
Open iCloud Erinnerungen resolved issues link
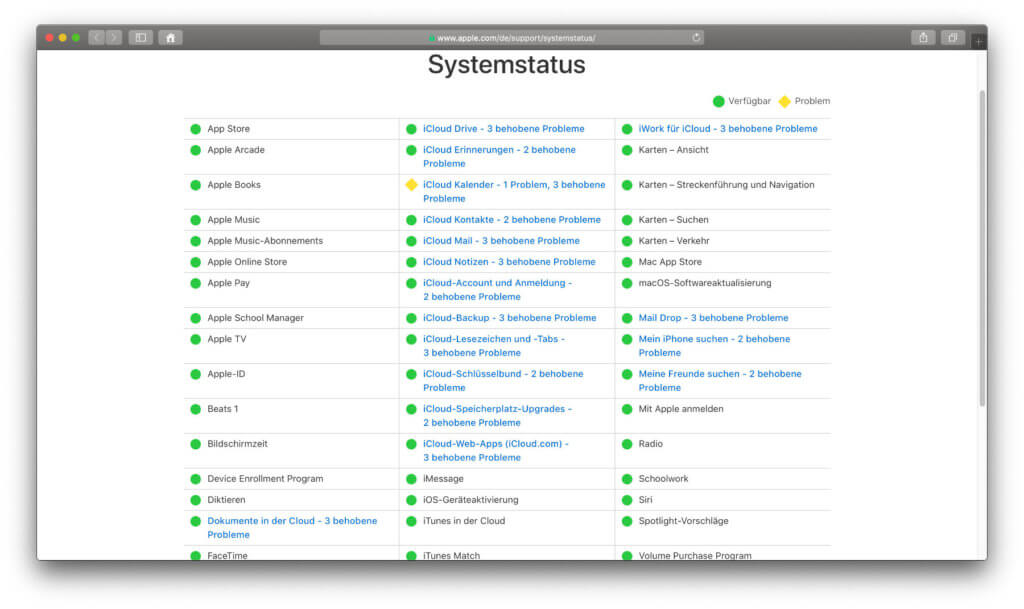pyautogui.click(x=499, y=157)
